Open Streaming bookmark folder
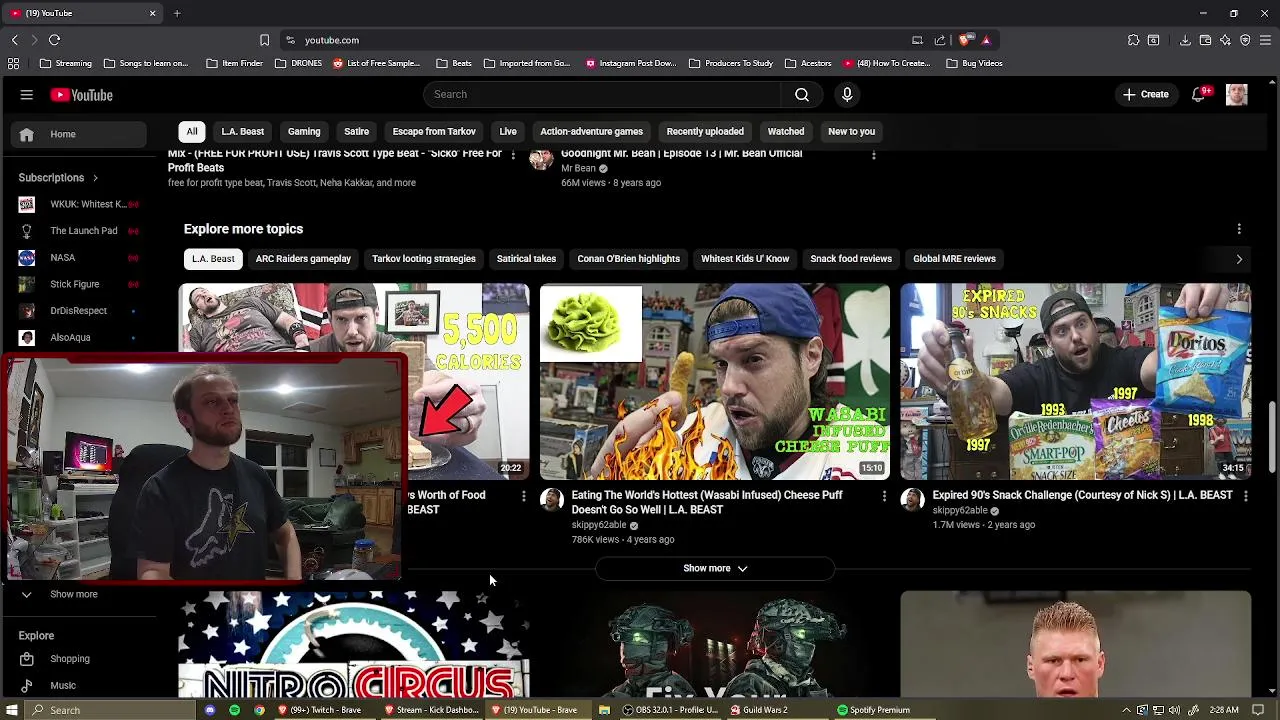Viewport: 1280px width, 720px height. pos(66,63)
